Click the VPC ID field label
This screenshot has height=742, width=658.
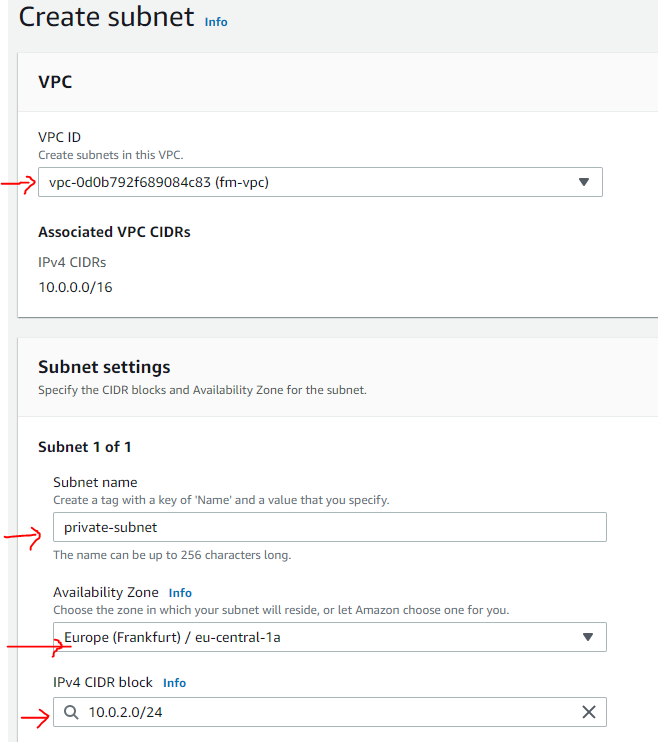[59, 138]
